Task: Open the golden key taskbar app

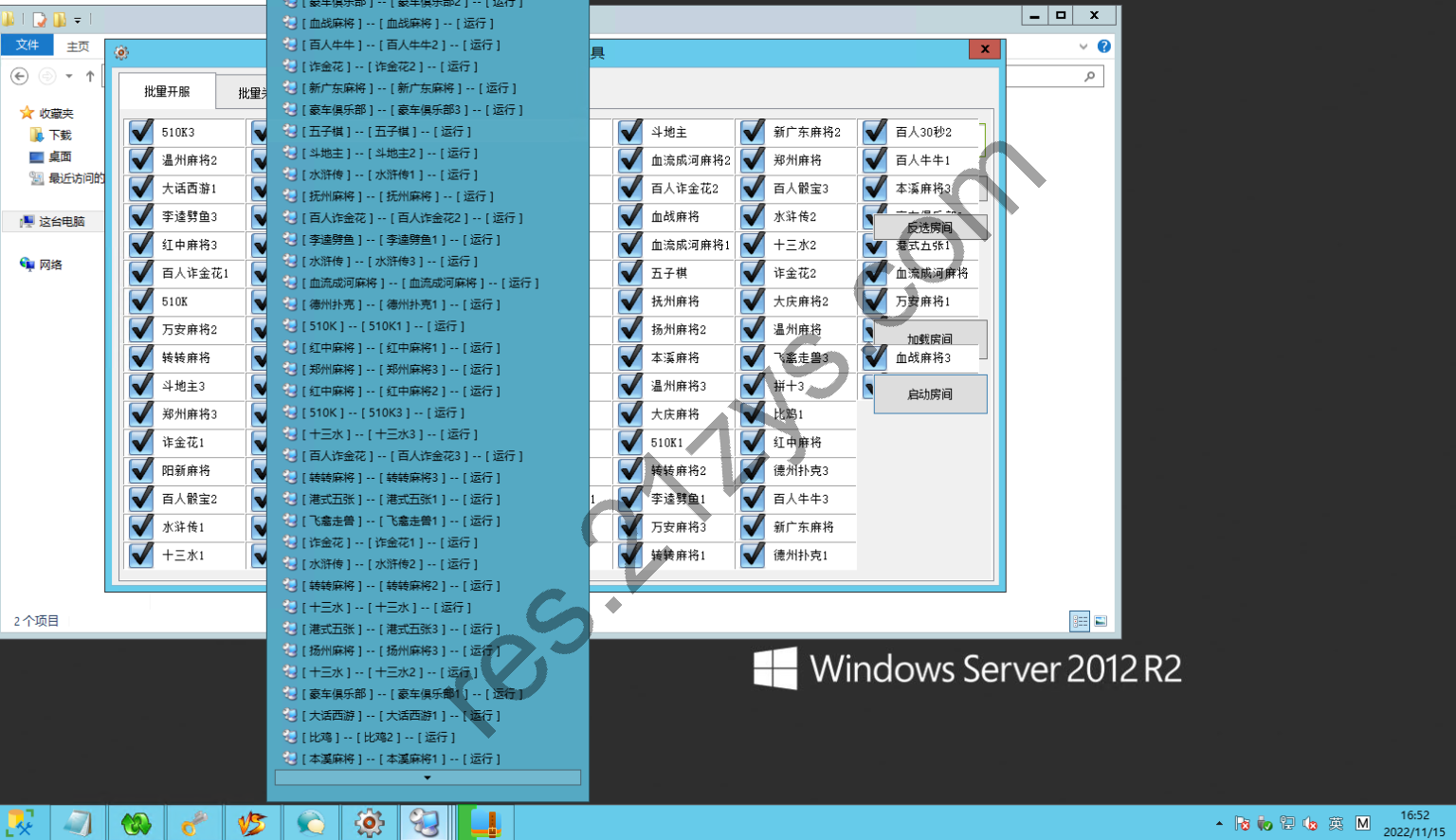Action: (x=194, y=823)
